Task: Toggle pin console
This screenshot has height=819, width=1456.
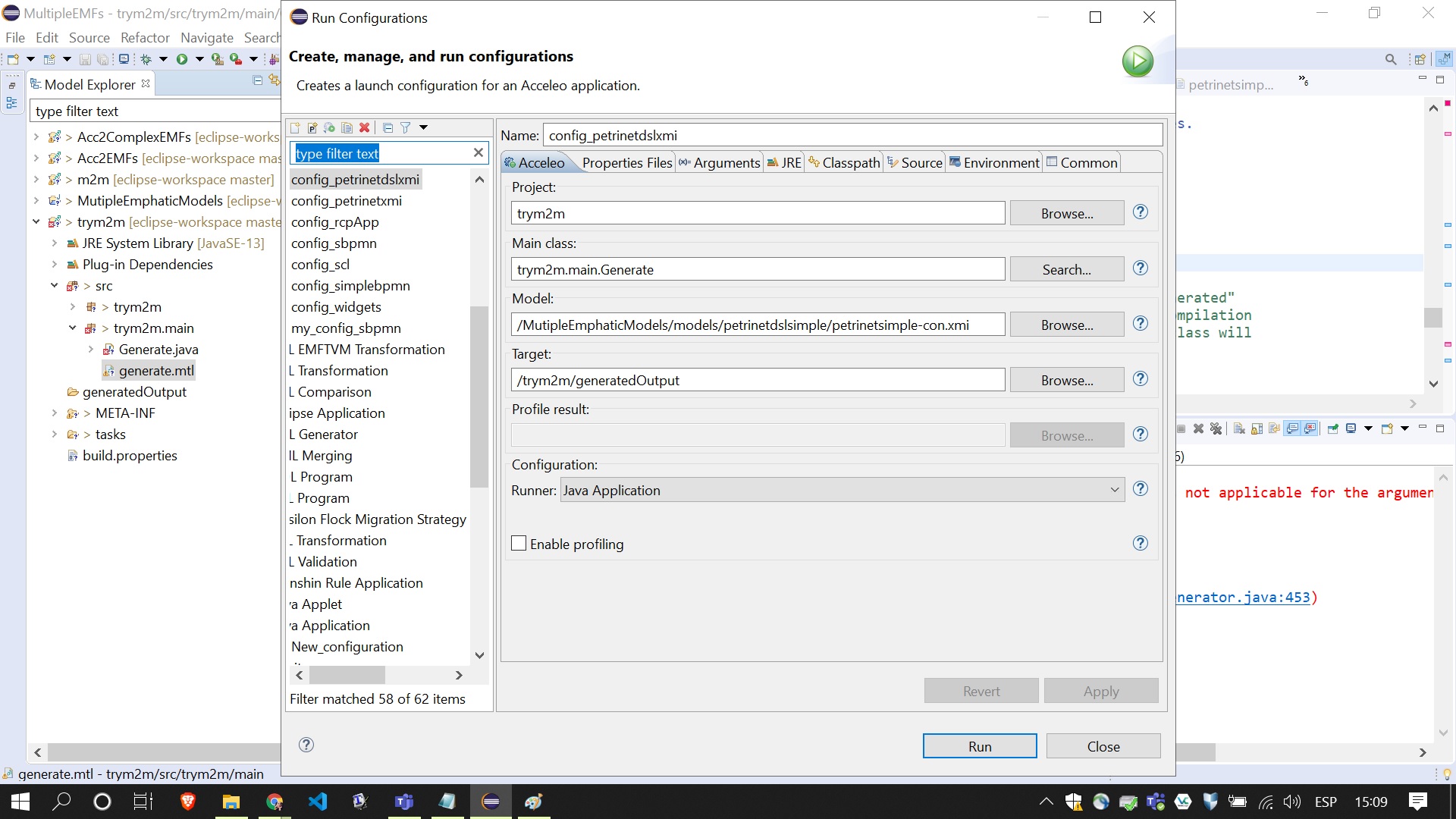Action: (1333, 428)
